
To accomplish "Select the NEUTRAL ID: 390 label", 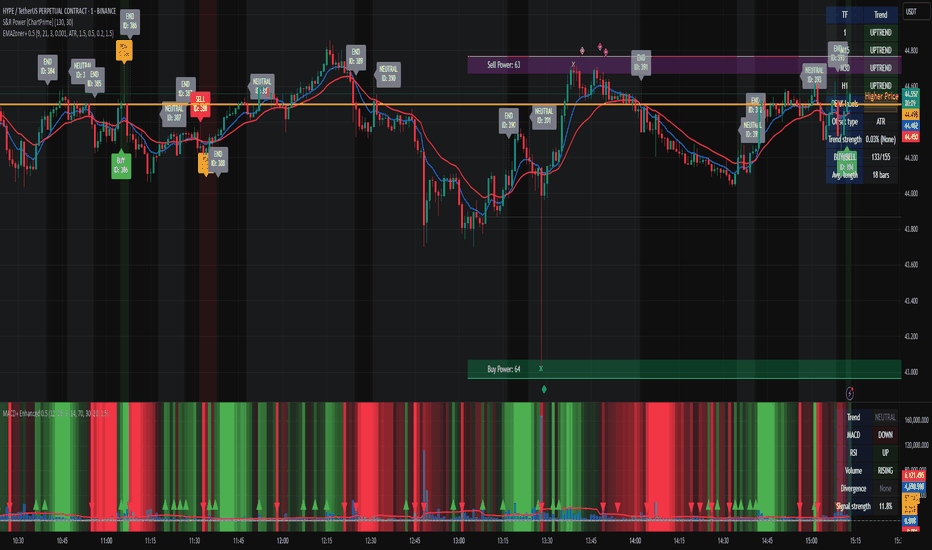I will 388,74.
